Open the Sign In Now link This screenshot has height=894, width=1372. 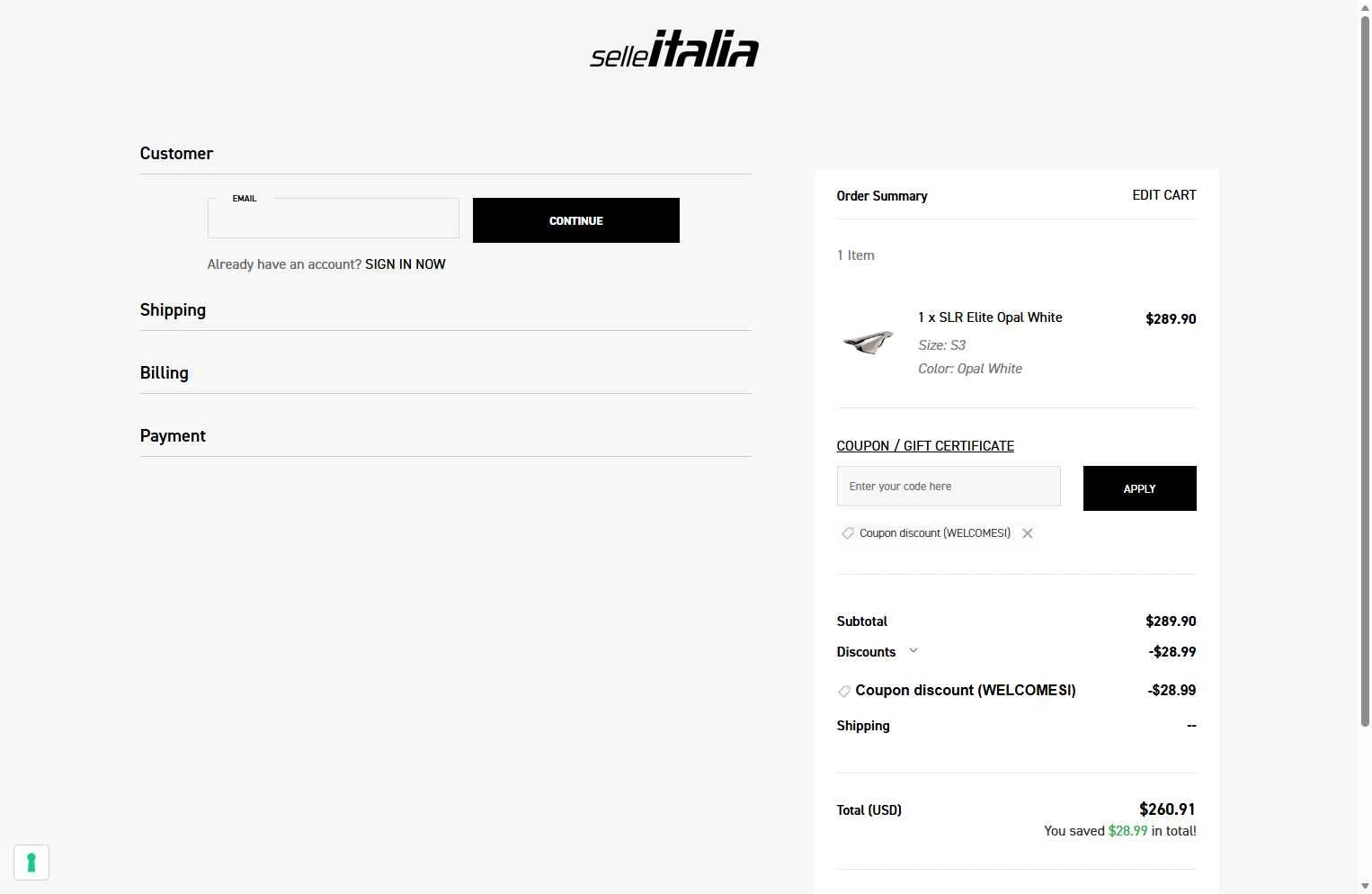click(x=405, y=264)
